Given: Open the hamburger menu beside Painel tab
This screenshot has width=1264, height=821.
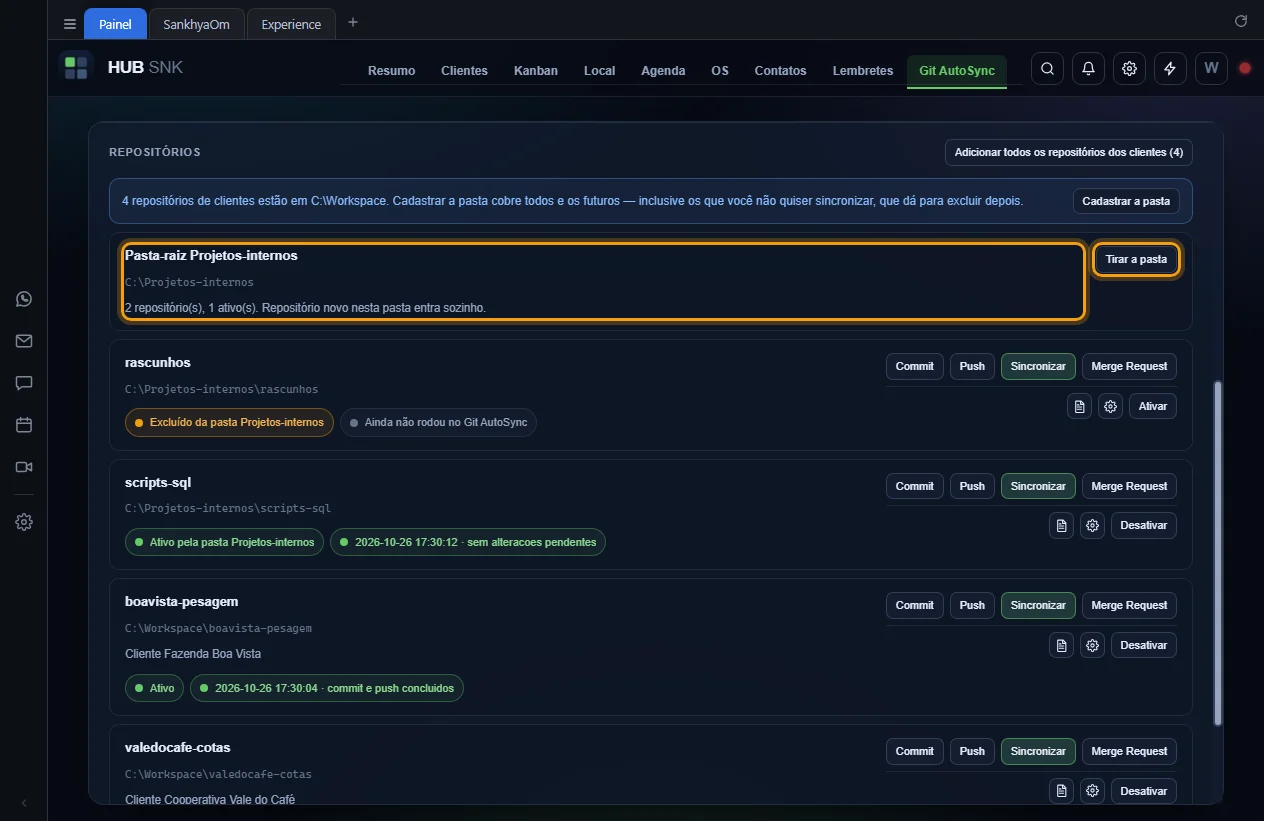Looking at the screenshot, I should [69, 24].
